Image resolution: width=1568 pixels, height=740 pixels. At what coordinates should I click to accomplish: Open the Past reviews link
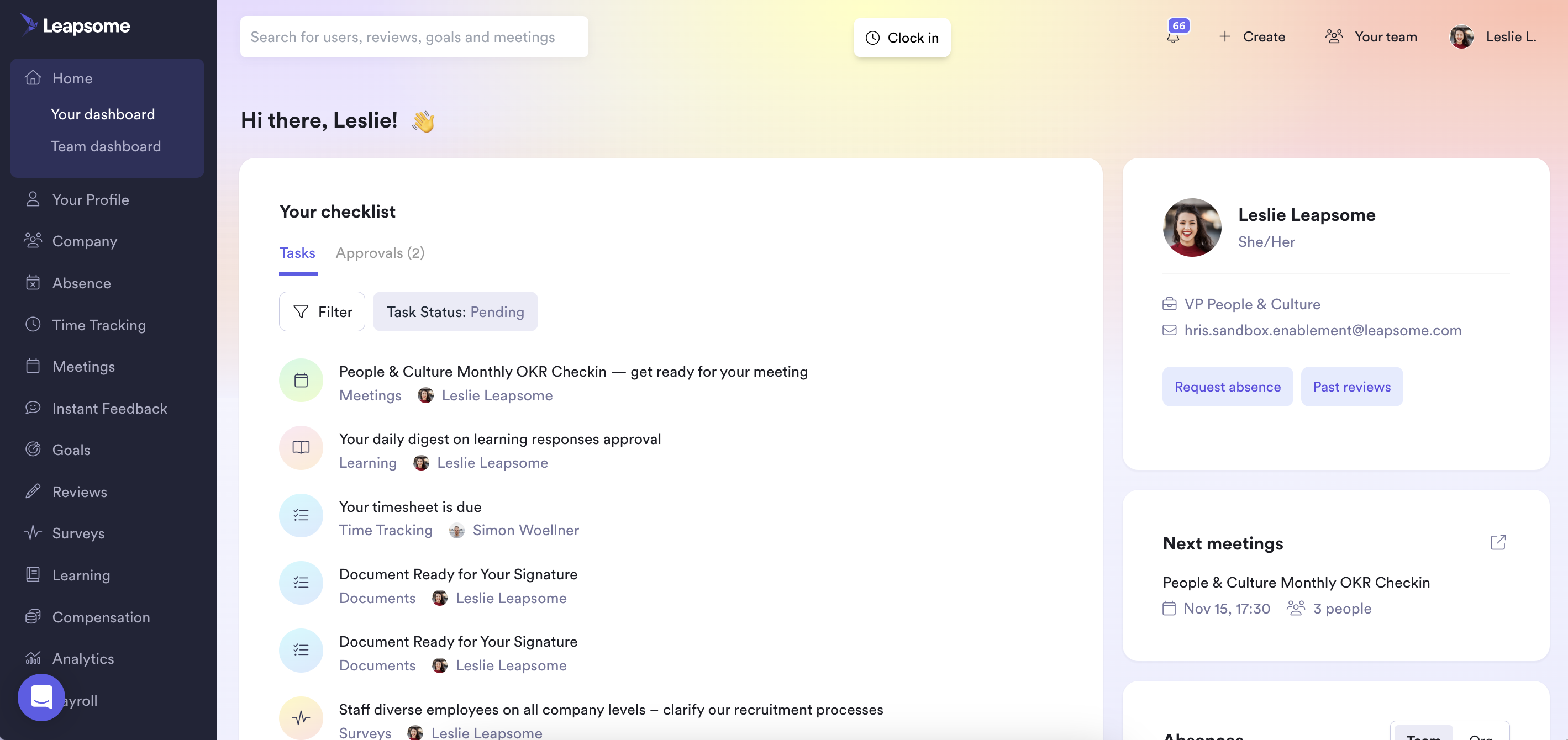[x=1351, y=387]
